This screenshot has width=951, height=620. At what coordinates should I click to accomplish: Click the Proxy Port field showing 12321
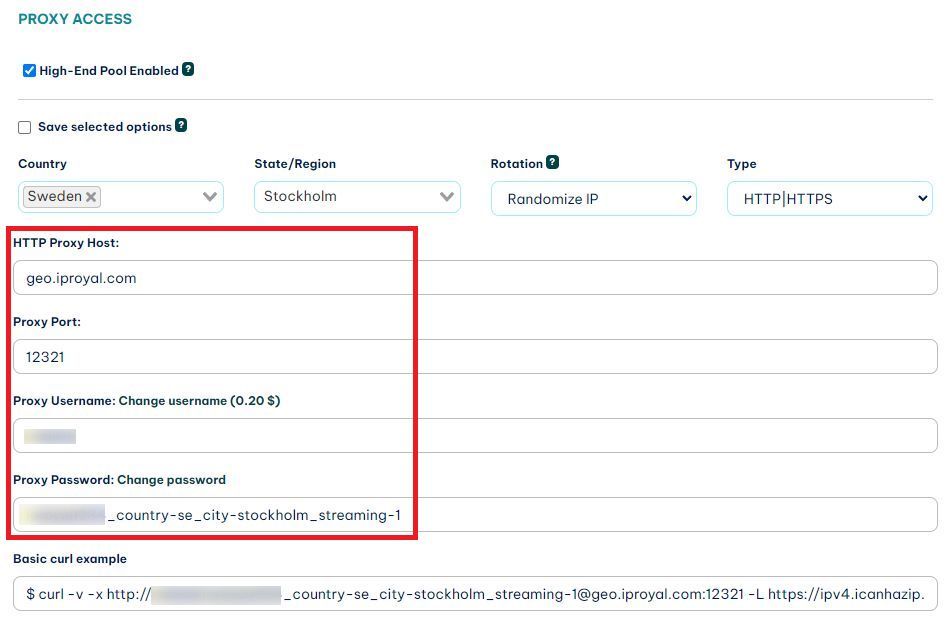coord(476,357)
